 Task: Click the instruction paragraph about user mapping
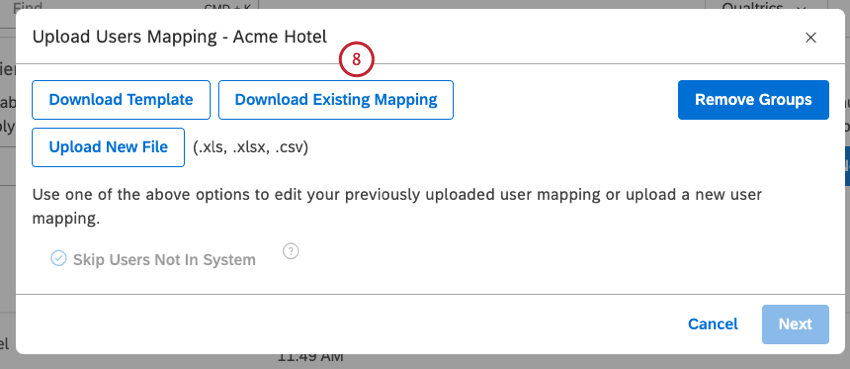tap(397, 207)
